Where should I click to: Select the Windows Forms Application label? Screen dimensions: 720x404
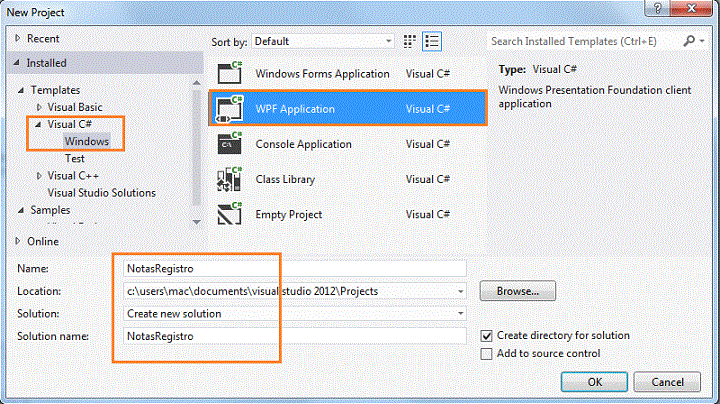click(322, 73)
